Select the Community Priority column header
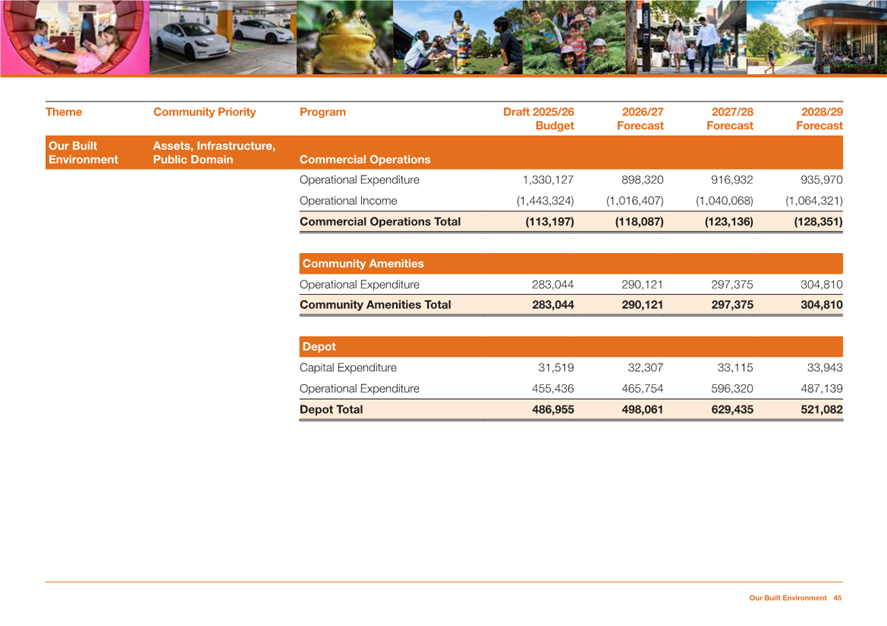887x626 pixels. point(204,112)
